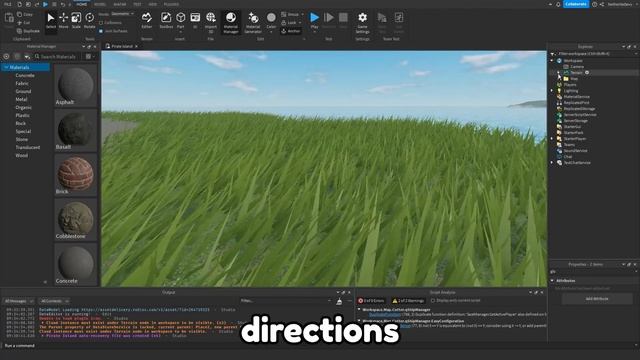The height and width of the screenshot is (360, 640).
Task: Switch to the VIEW ribbon tab
Action: coord(153,4)
